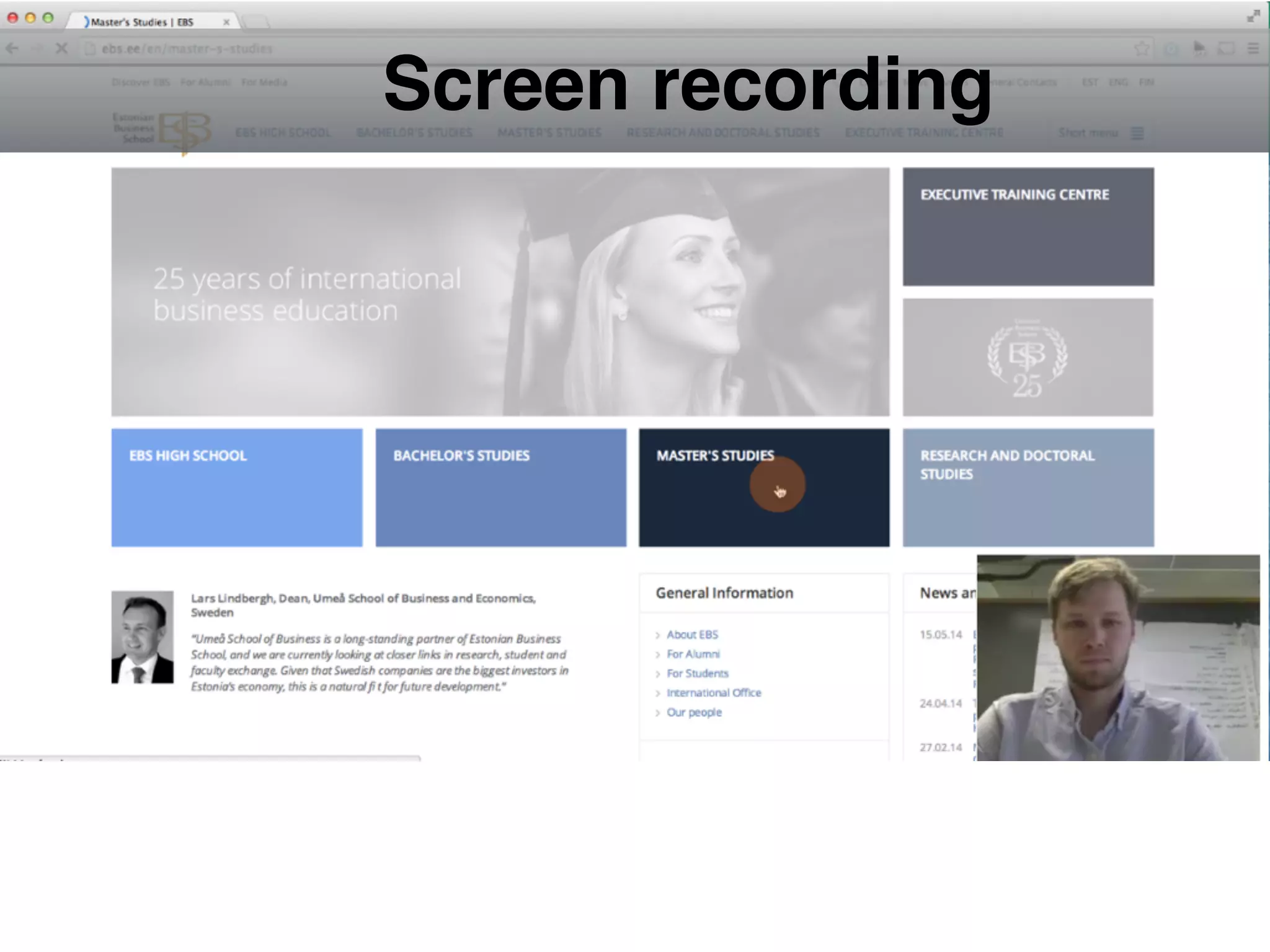Open For Alumni under General Information

pyautogui.click(x=693, y=654)
